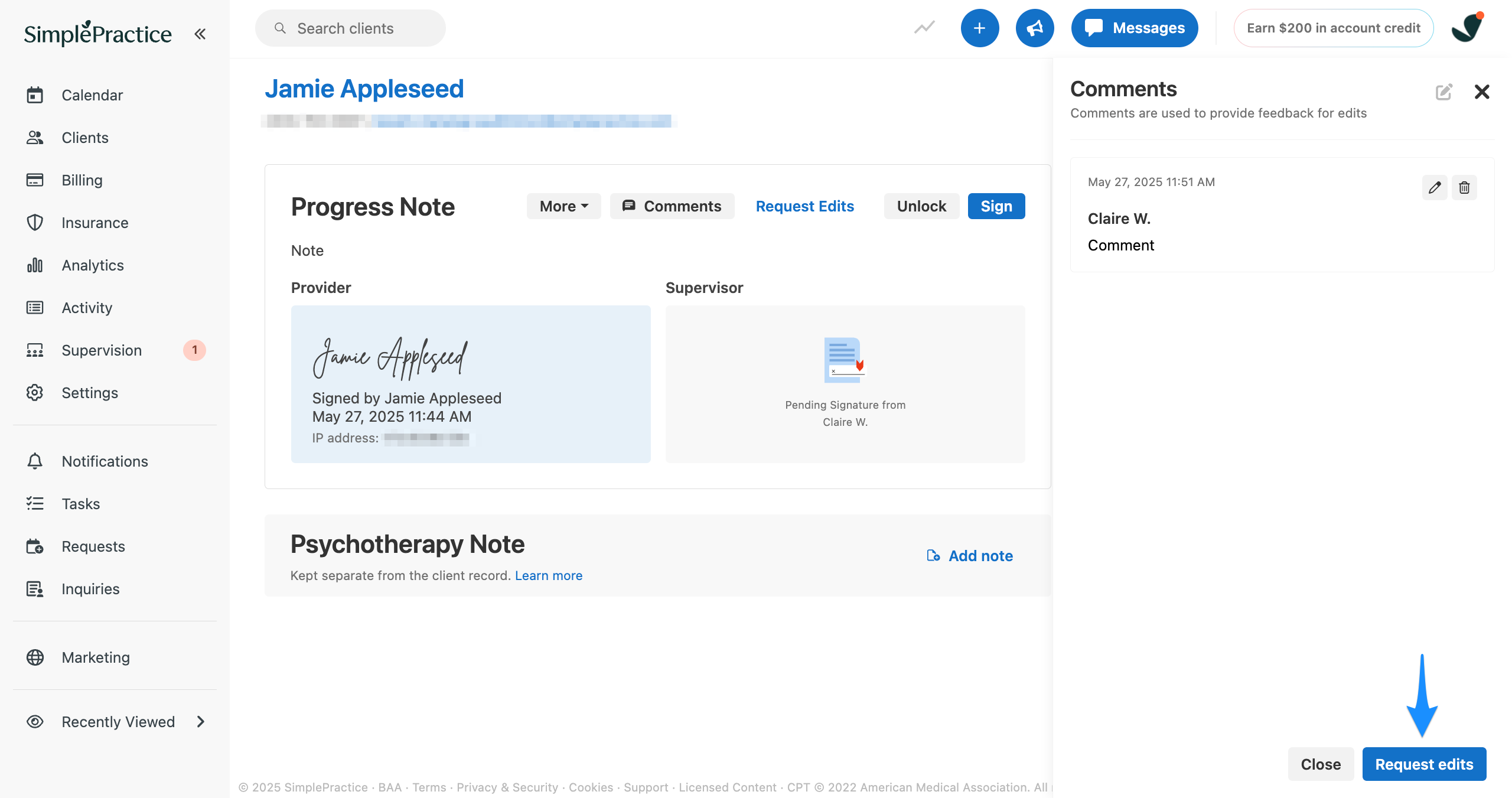Click the Tasks checklist icon

[35, 504]
